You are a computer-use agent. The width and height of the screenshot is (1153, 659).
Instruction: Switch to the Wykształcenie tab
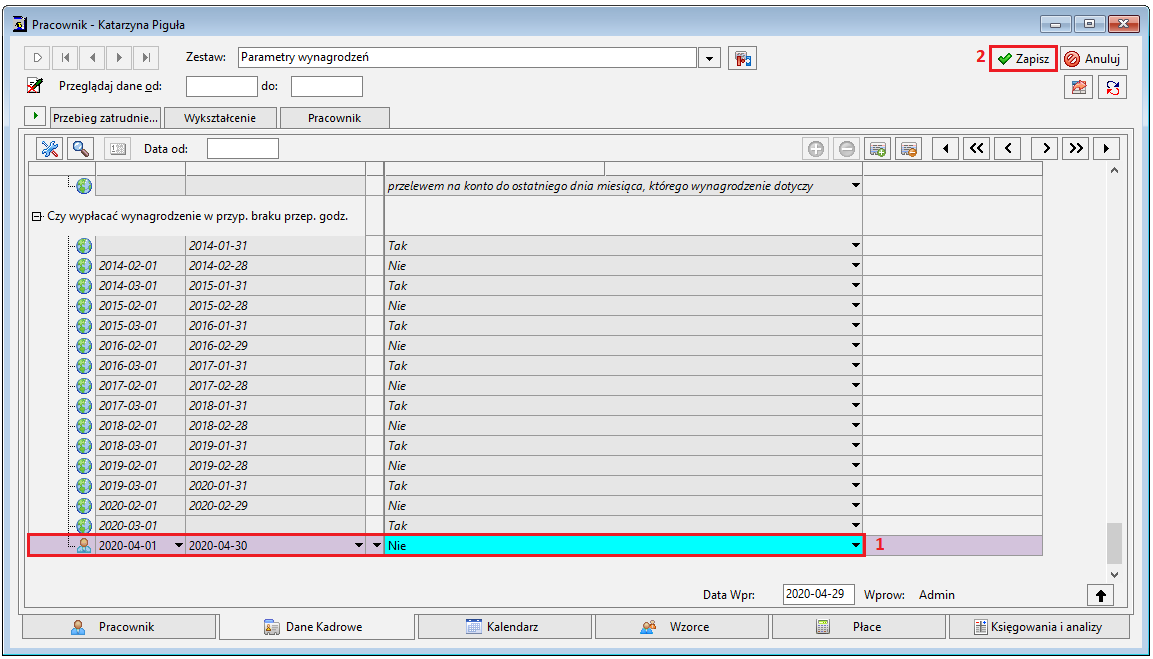tap(220, 118)
